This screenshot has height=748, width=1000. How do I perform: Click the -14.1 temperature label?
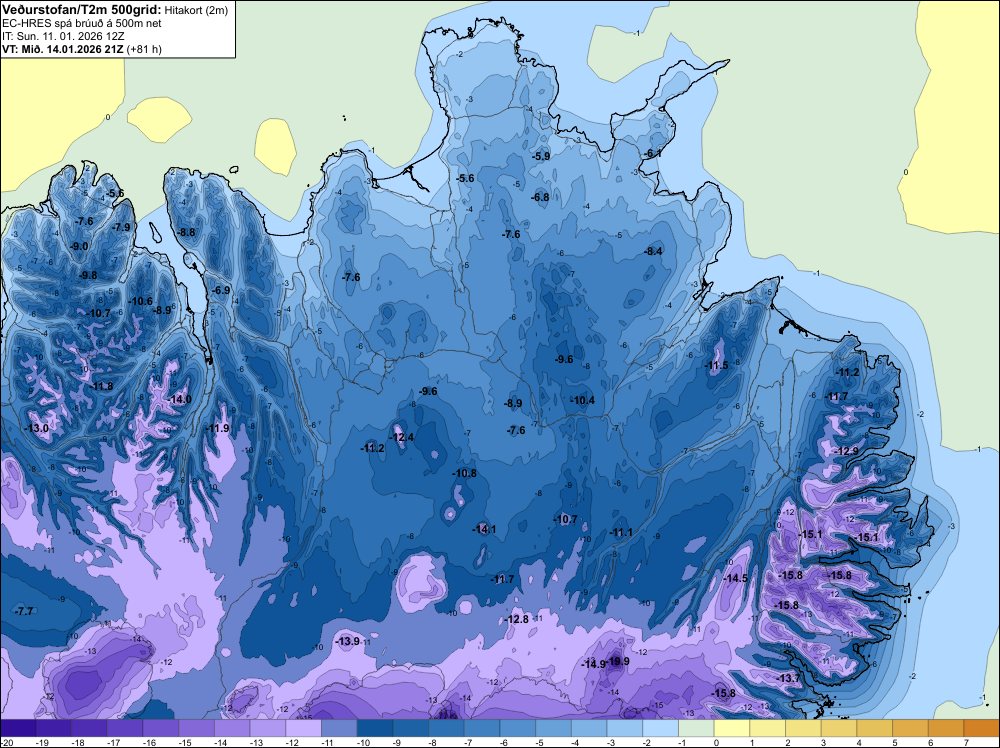[484, 529]
